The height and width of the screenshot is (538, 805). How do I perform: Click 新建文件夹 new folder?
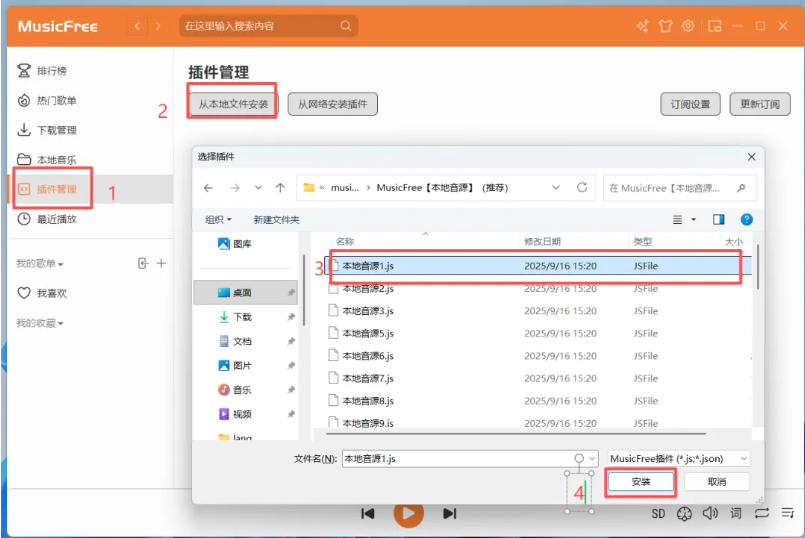coord(276,220)
